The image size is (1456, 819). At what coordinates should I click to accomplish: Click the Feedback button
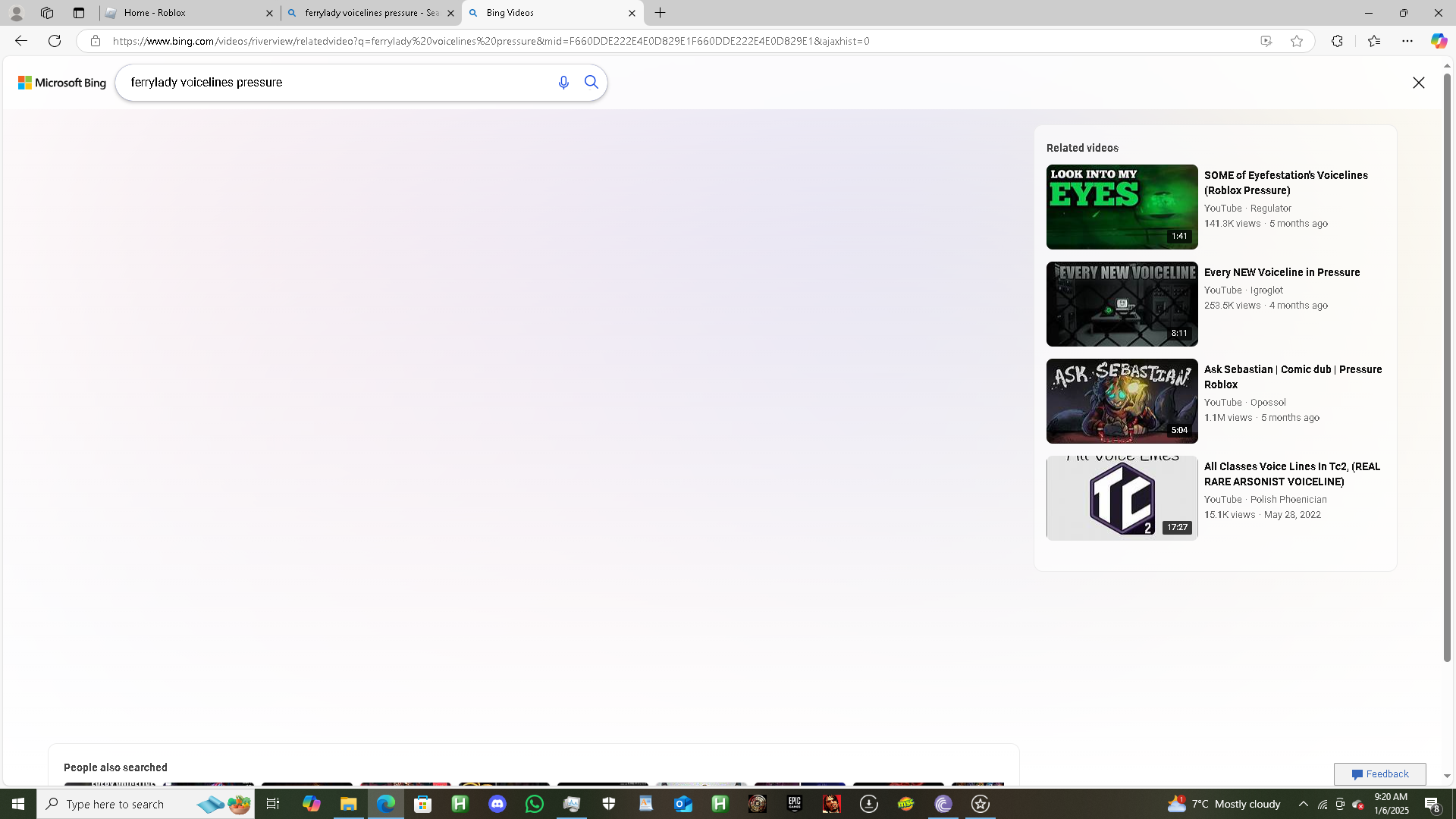(1379, 773)
